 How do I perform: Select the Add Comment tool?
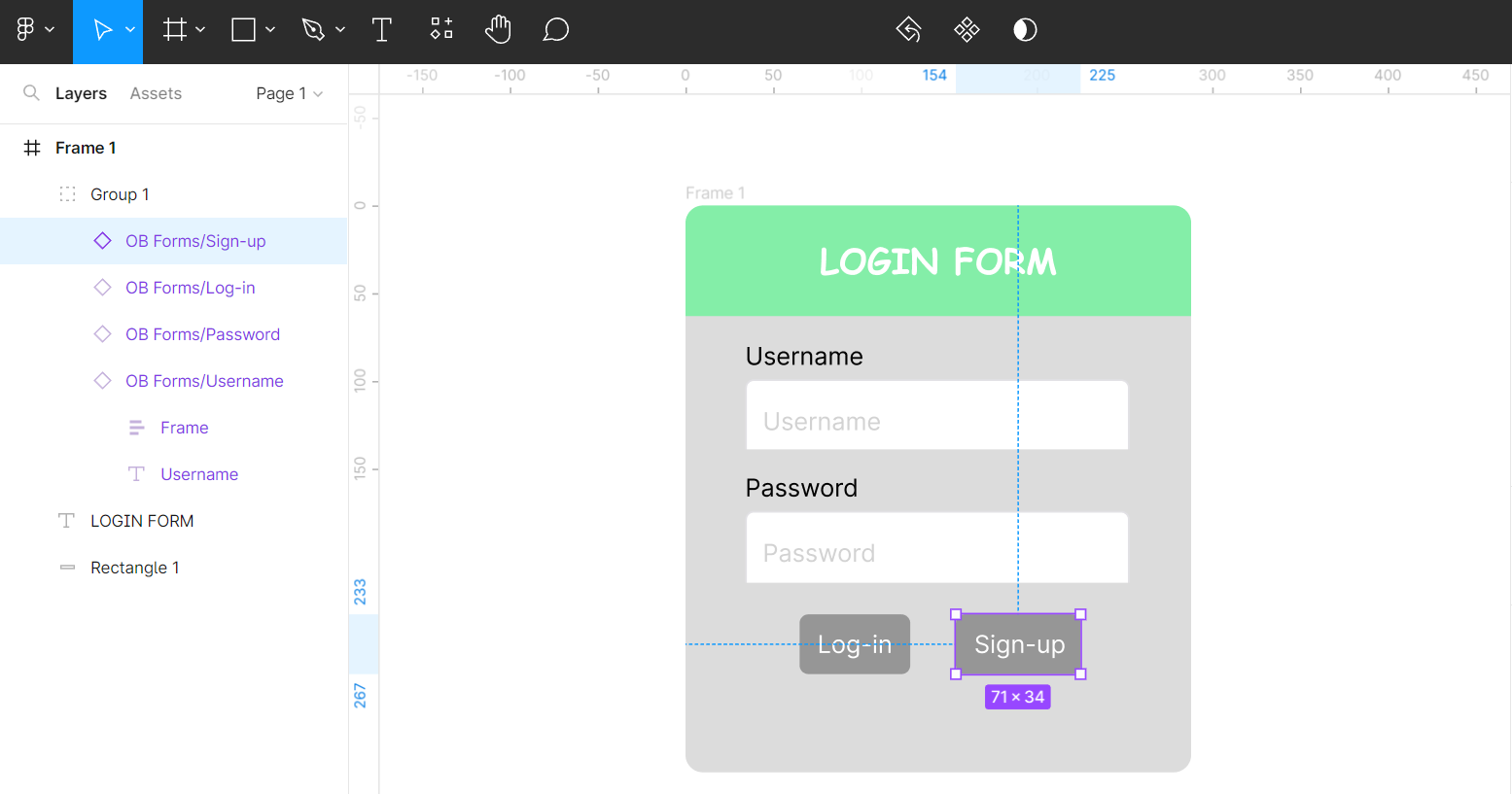tap(555, 30)
